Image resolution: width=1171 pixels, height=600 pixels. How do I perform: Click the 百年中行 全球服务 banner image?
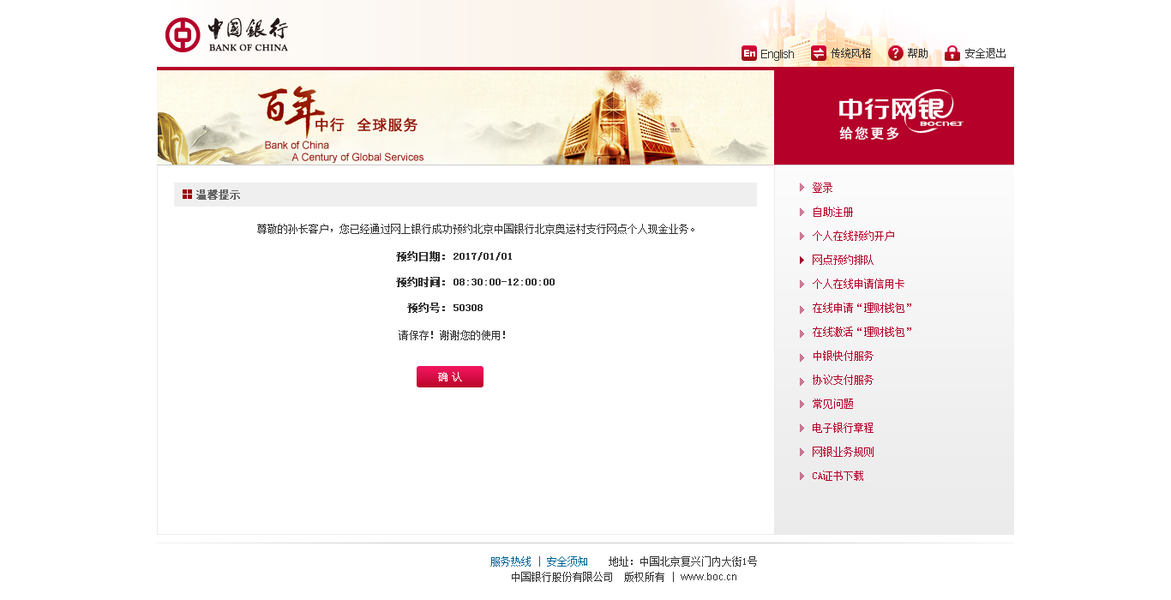click(465, 117)
